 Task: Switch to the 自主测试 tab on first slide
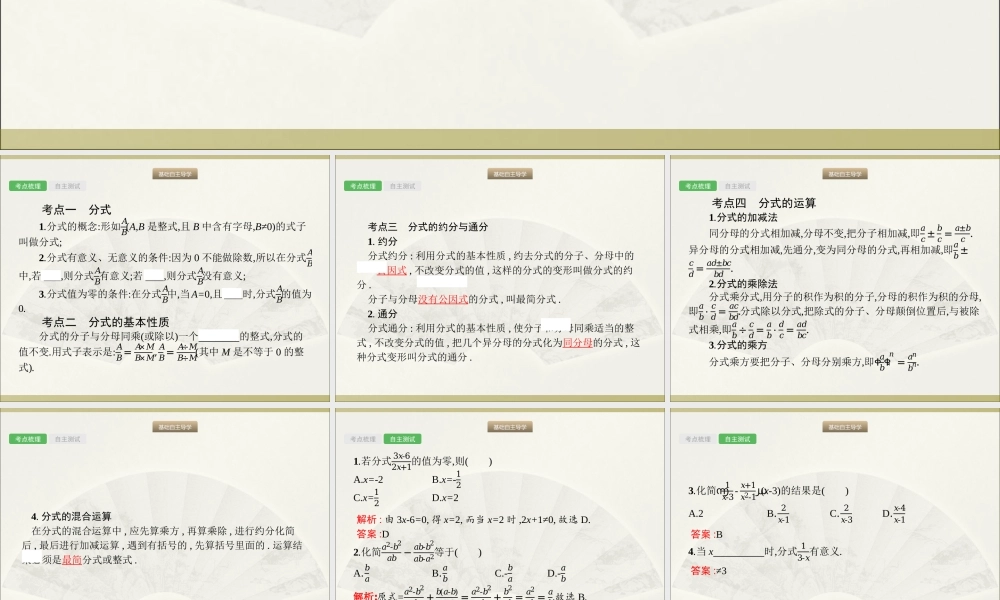(x=70, y=185)
